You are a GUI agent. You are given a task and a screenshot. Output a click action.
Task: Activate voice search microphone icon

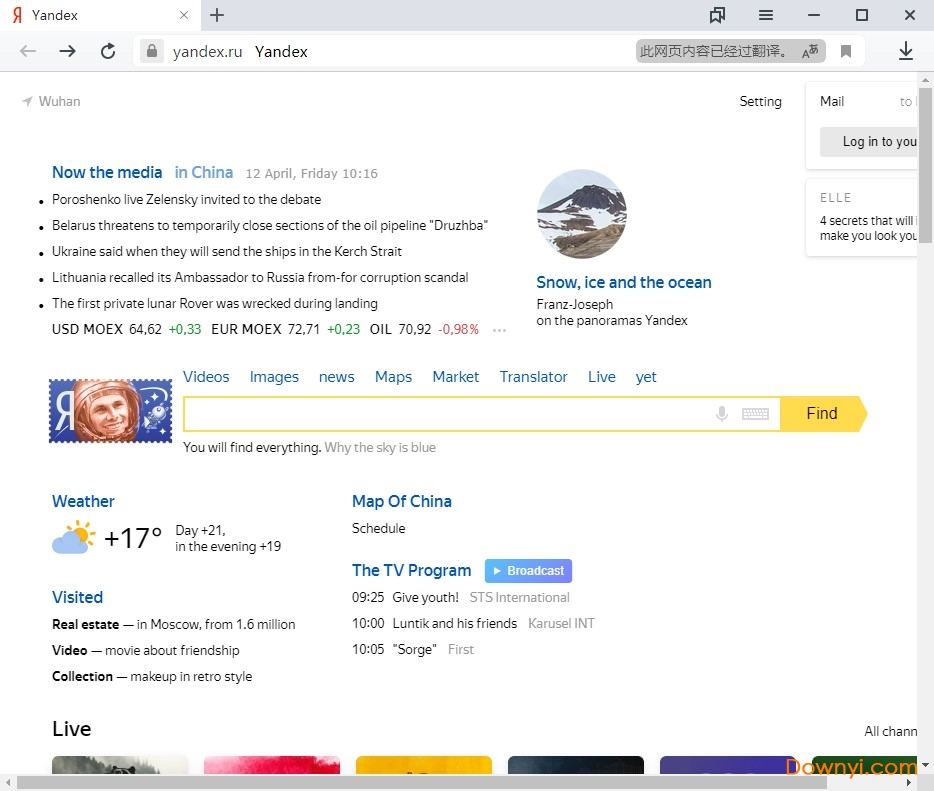pyautogui.click(x=721, y=413)
